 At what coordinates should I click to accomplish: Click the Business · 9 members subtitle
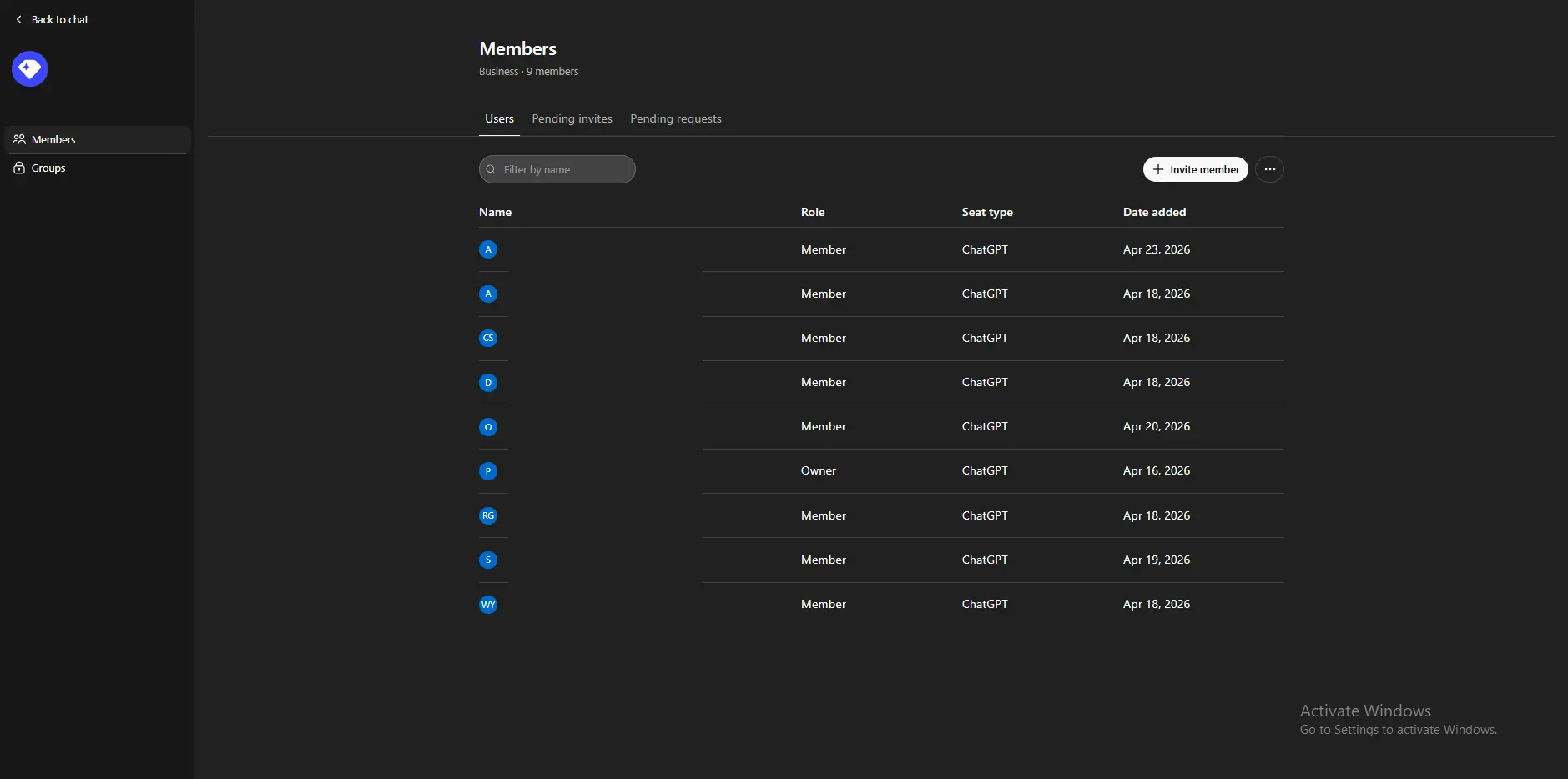coord(528,72)
